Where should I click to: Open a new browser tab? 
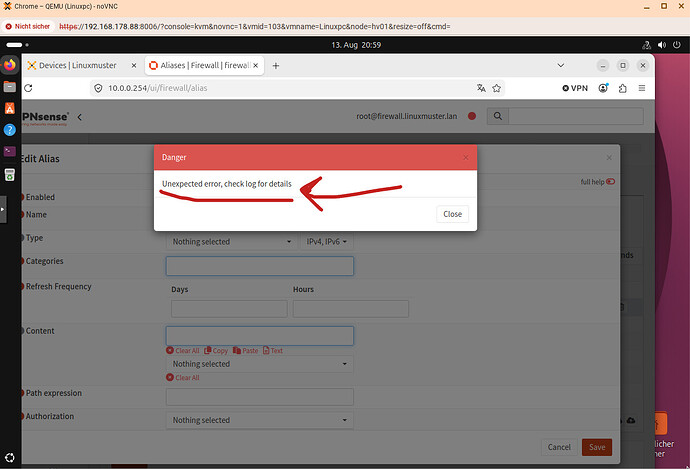point(276,66)
